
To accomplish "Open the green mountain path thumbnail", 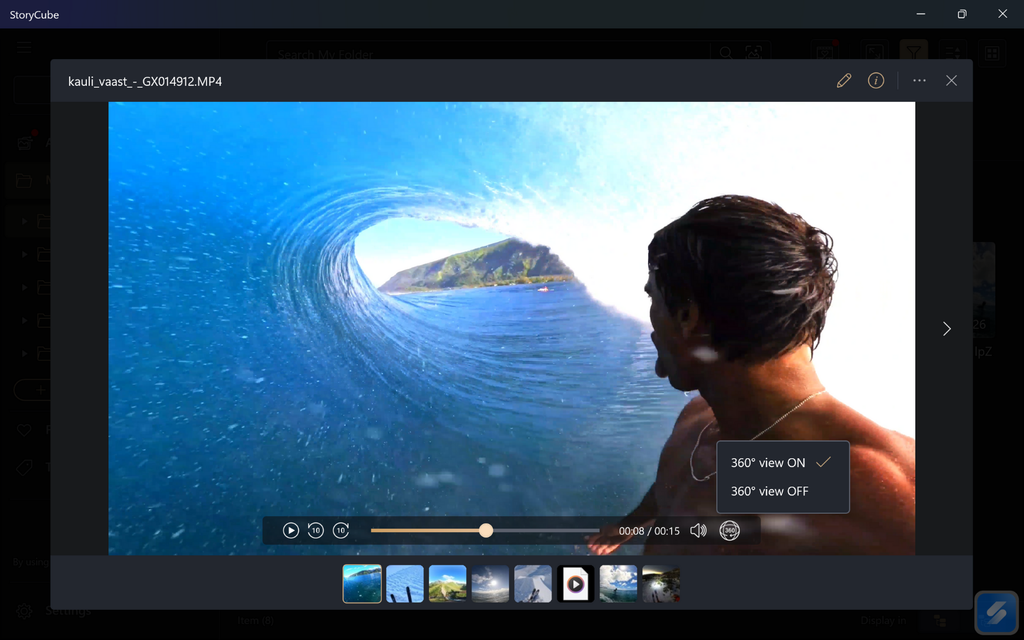I will [x=447, y=584].
